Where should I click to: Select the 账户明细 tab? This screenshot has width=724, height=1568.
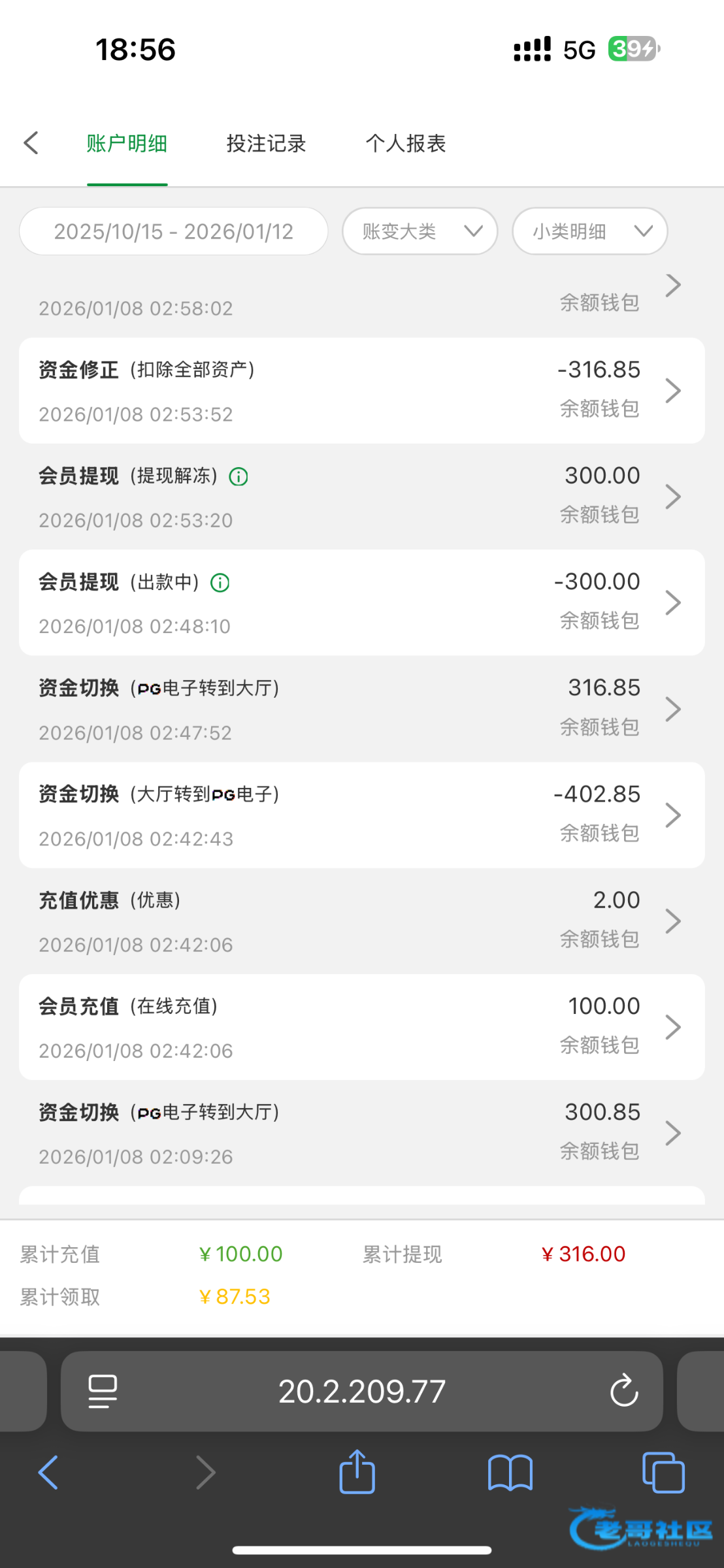click(x=127, y=144)
